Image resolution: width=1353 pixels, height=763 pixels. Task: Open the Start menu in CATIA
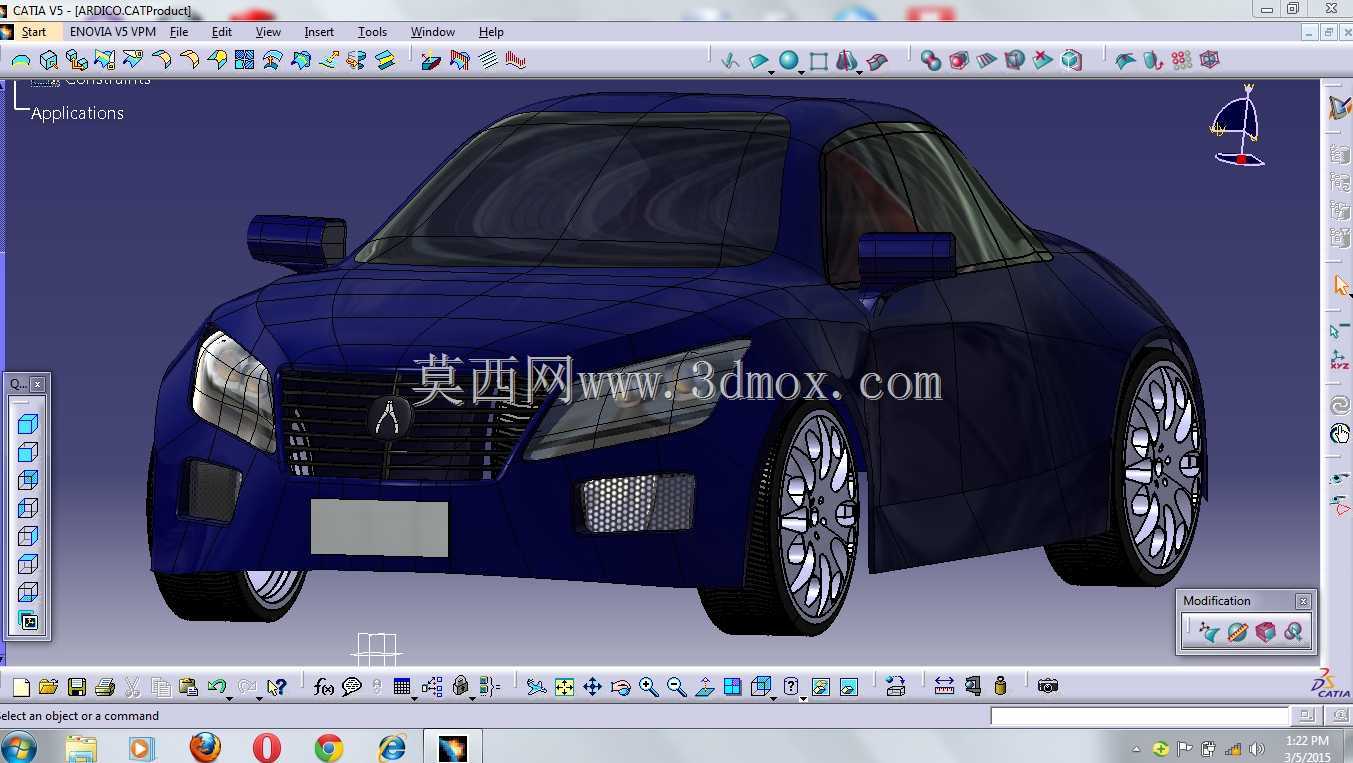click(34, 32)
